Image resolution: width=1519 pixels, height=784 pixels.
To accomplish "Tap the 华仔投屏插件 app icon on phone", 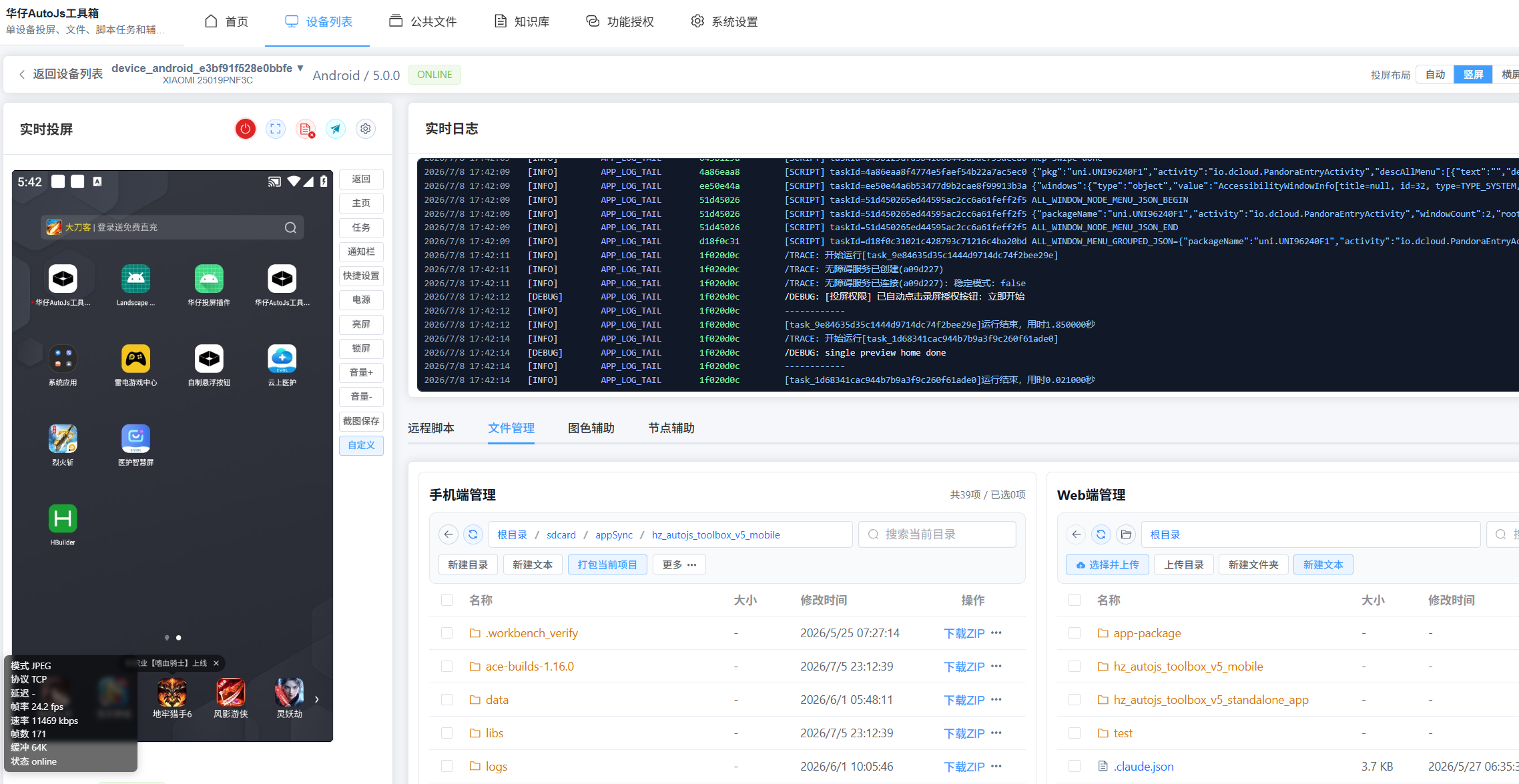I will coord(209,279).
